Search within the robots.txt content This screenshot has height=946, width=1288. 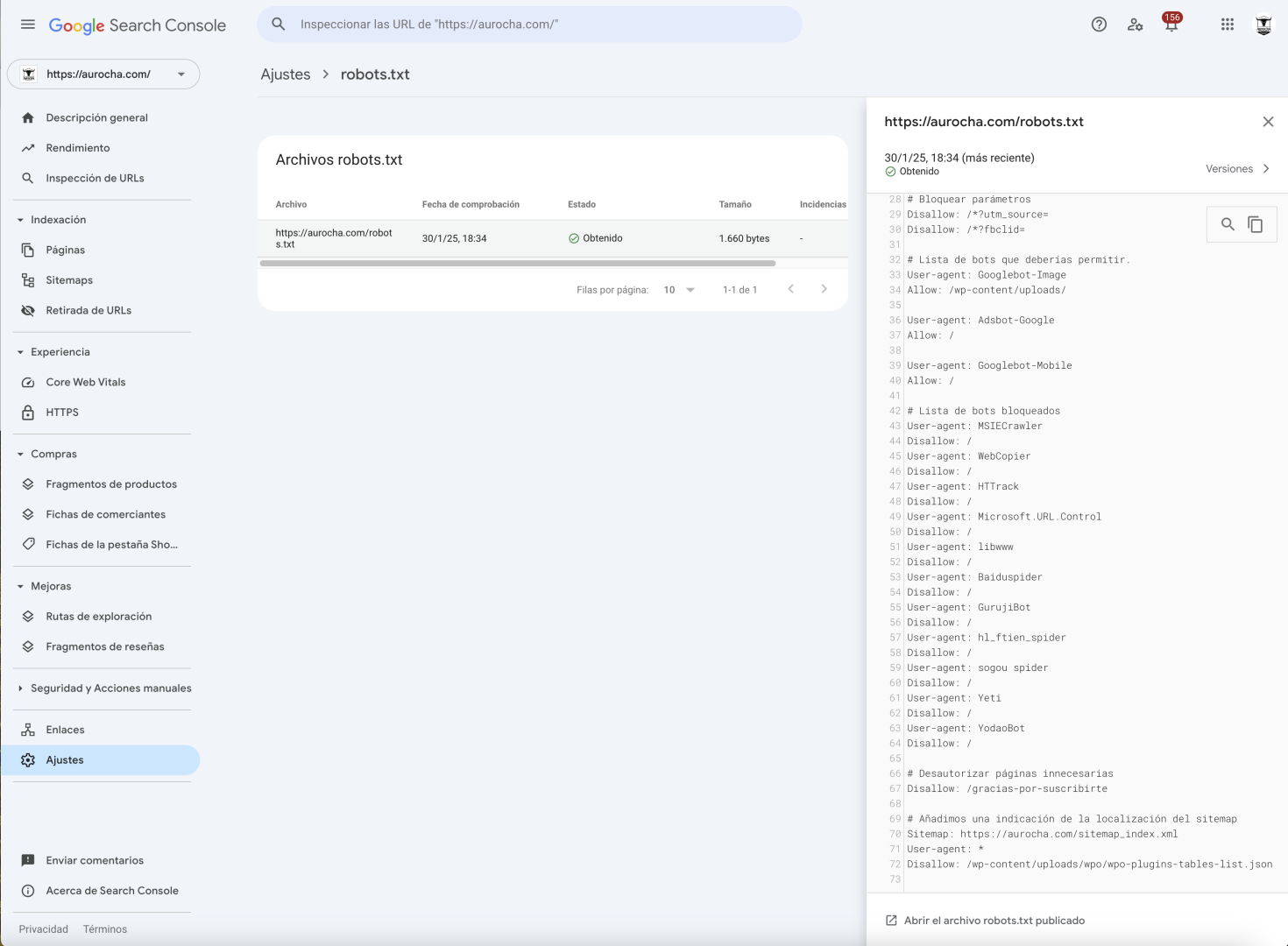[1228, 224]
